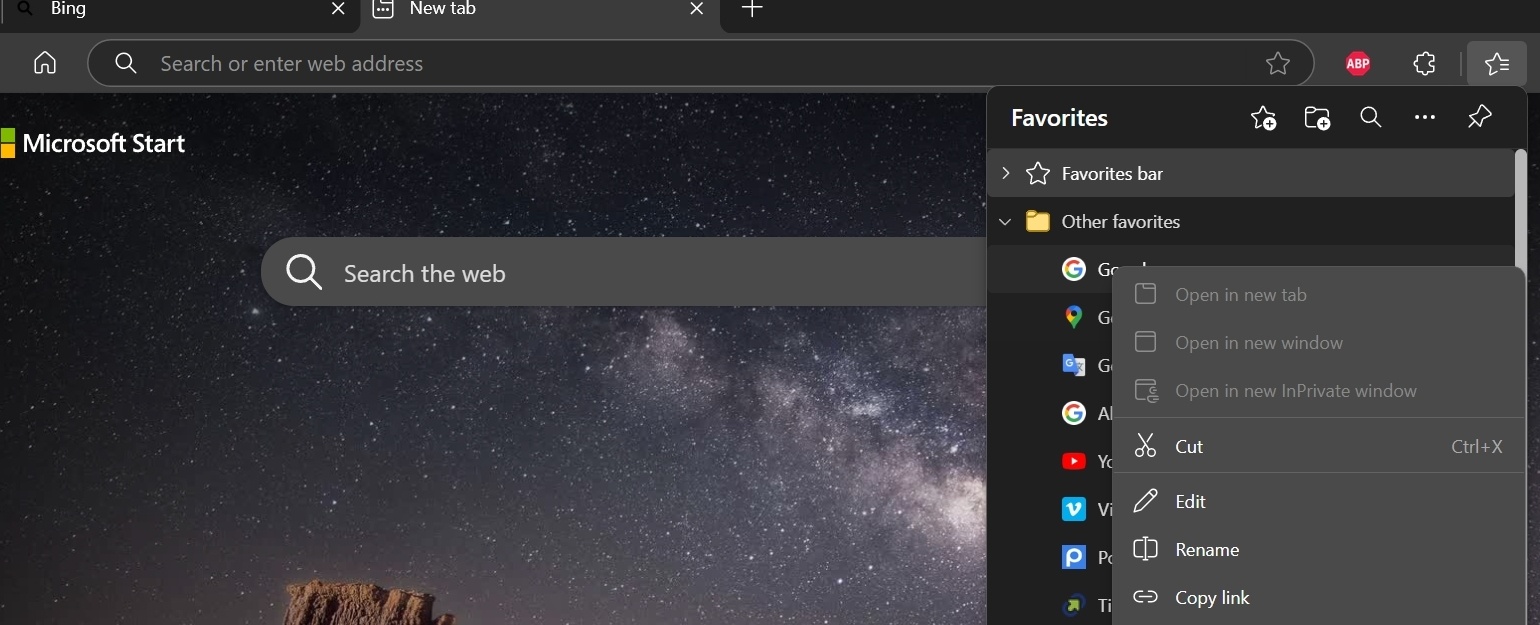This screenshot has width=1540, height=625.
Task: Add this page to favorites in panel
Action: [x=1264, y=118]
